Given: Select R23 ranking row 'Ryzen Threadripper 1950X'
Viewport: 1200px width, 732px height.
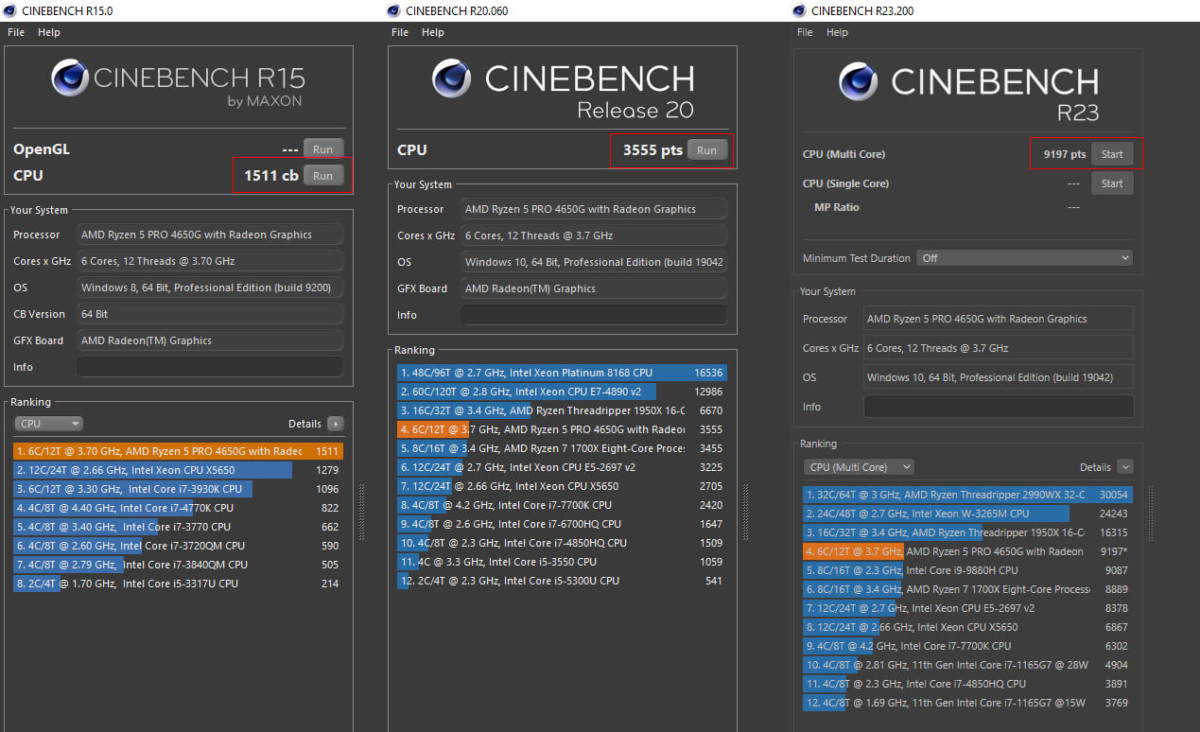Looking at the screenshot, I should (x=968, y=532).
